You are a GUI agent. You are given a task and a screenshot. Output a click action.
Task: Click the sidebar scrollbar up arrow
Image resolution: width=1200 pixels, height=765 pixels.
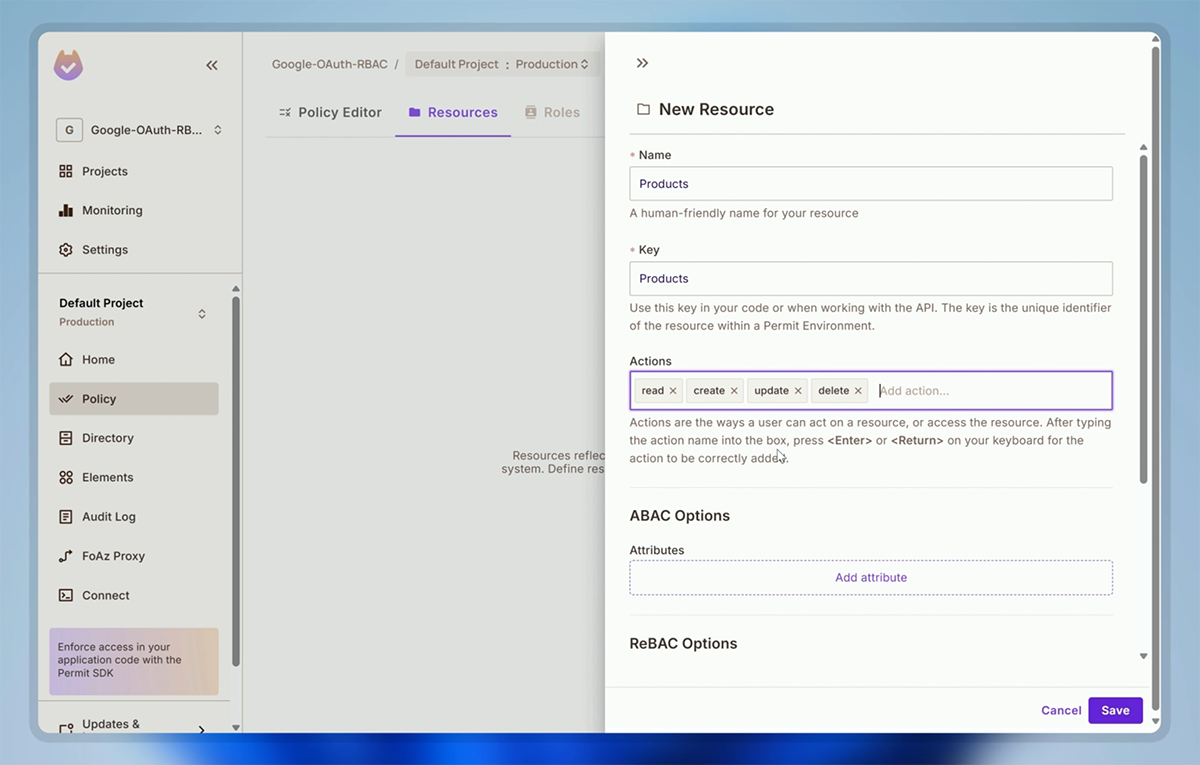(x=236, y=289)
